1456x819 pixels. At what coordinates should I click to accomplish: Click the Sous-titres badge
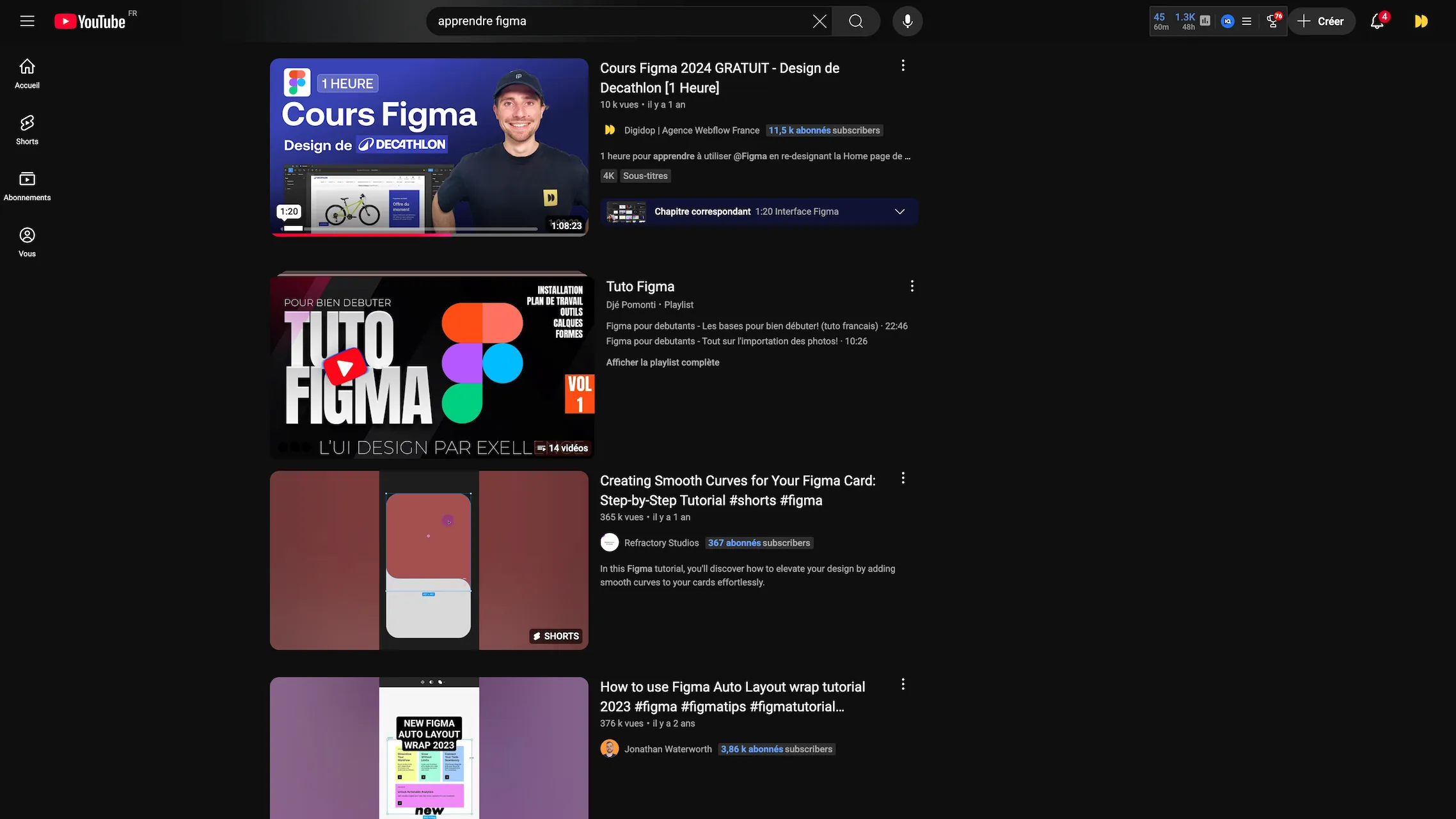(x=645, y=175)
